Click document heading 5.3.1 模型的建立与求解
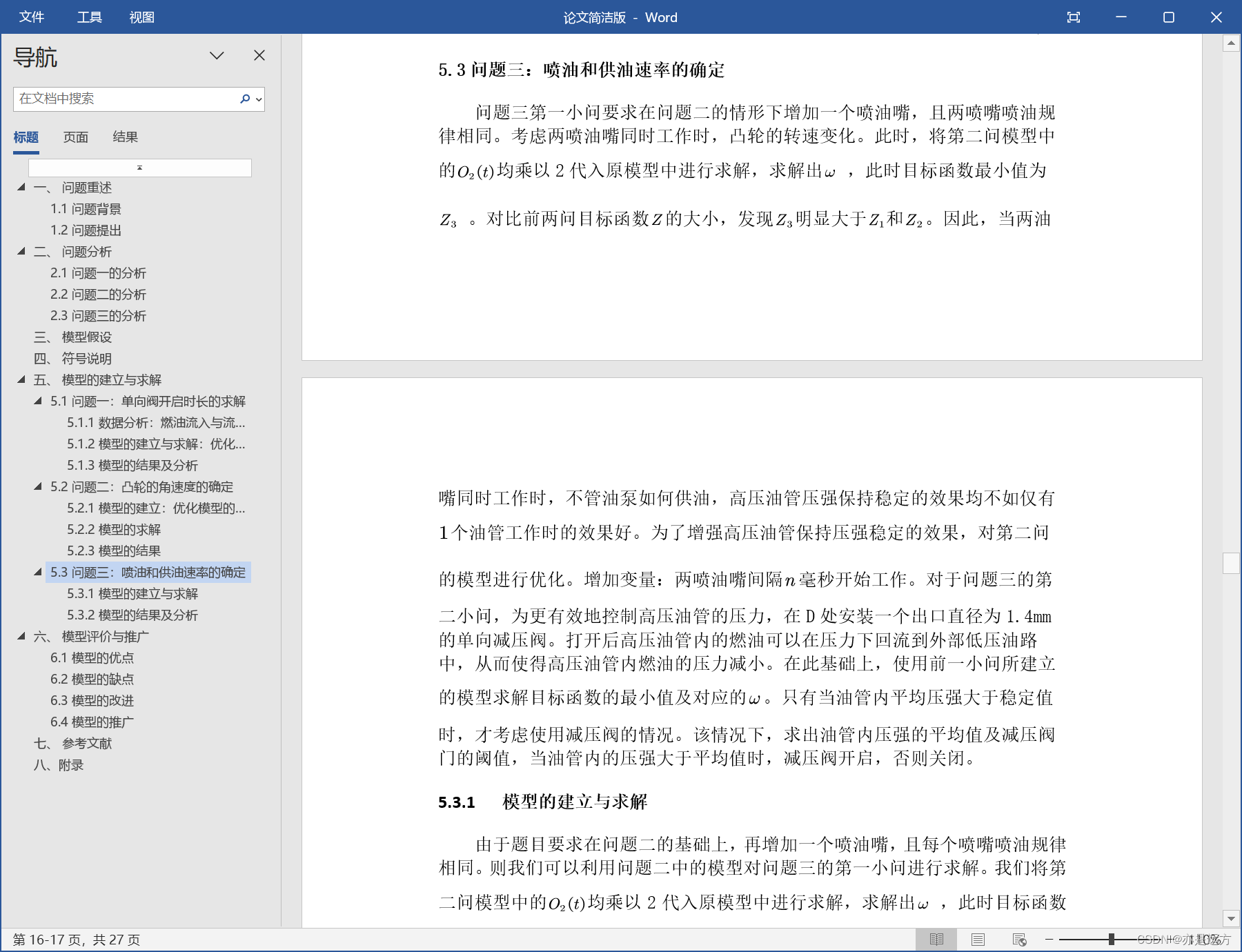 (x=543, y=802)
